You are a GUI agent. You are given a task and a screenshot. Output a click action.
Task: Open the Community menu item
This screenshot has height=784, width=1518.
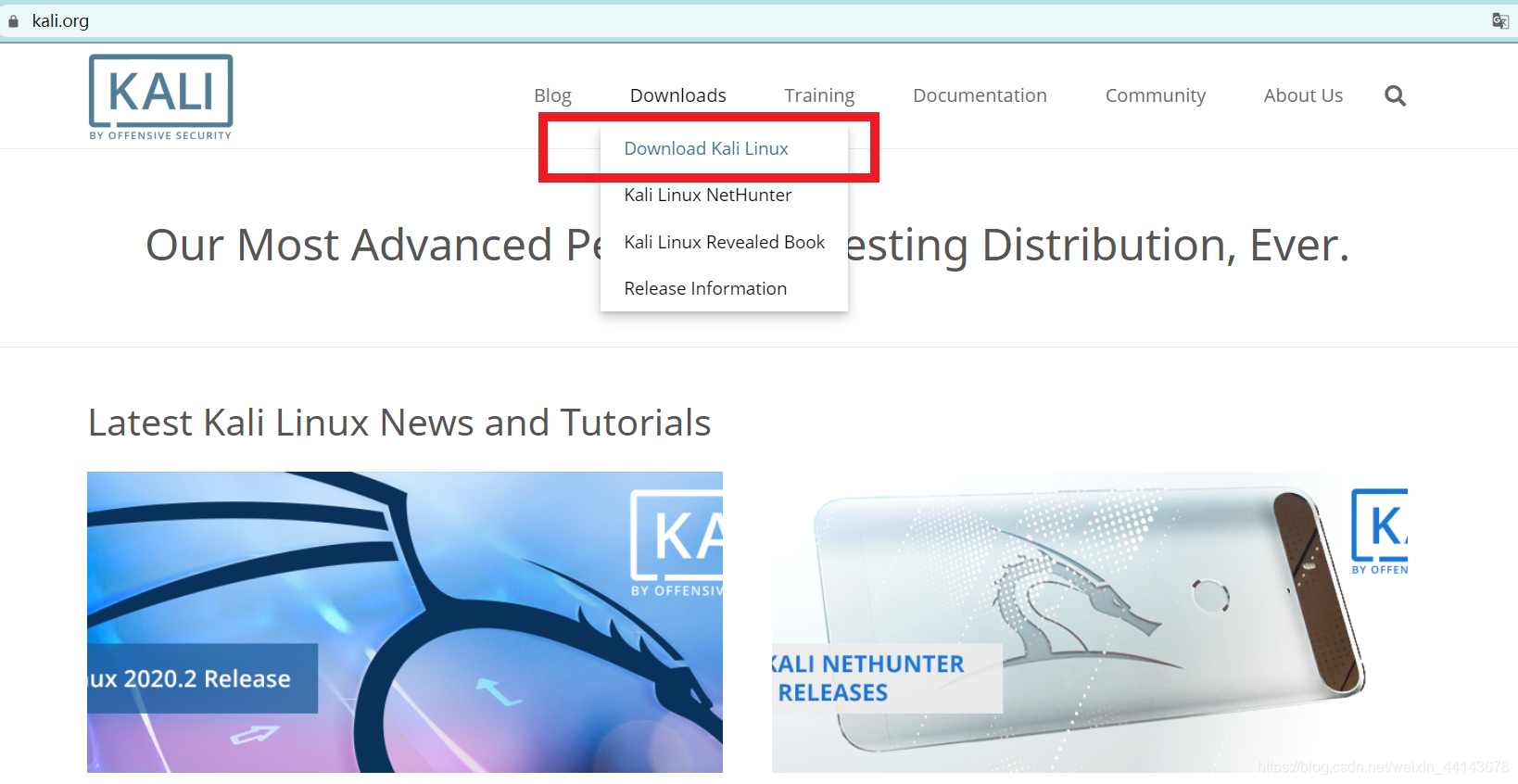(1155, 95)
